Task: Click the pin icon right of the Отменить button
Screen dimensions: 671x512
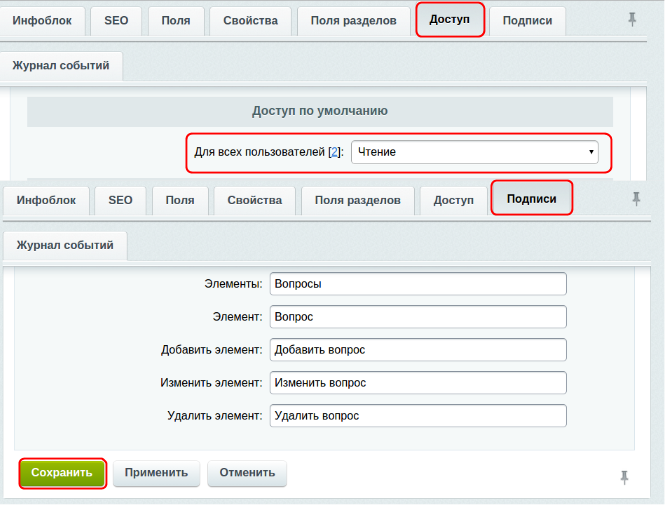Action: 625,477
